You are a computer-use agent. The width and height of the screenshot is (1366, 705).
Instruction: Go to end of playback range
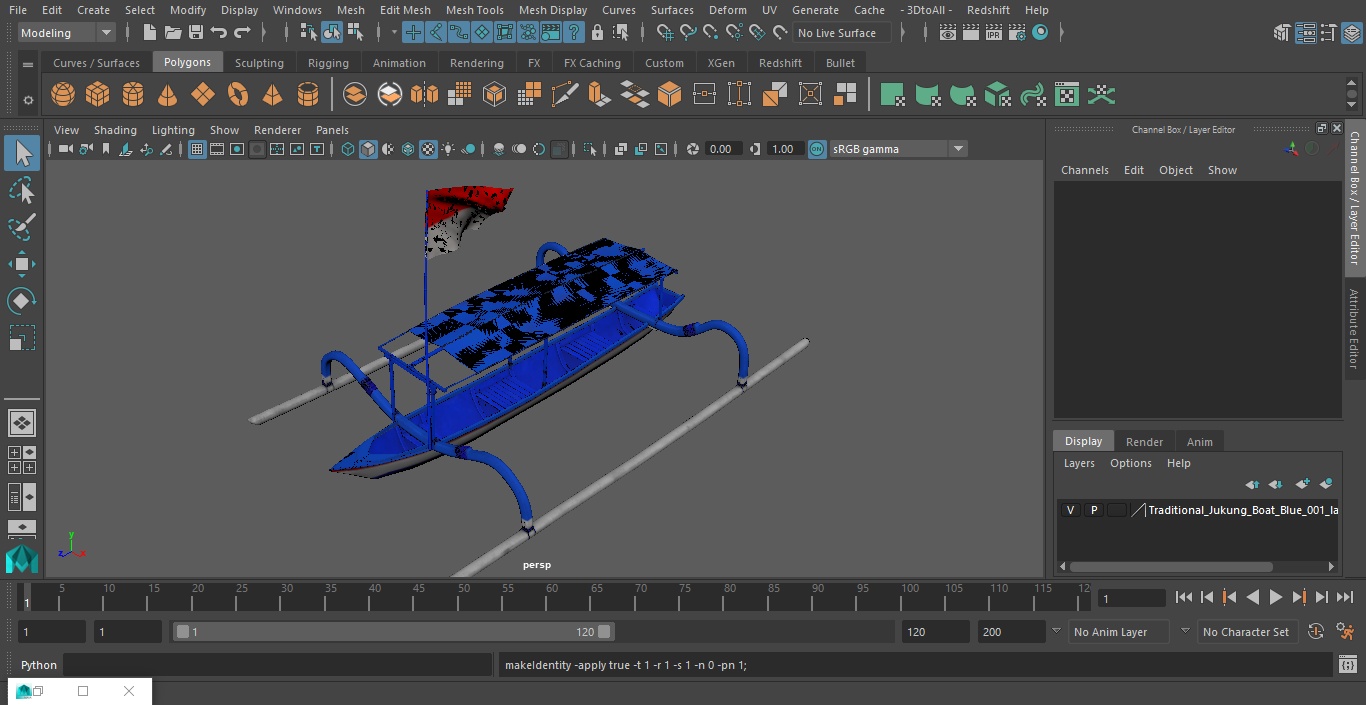click(x=1345, y=597)
